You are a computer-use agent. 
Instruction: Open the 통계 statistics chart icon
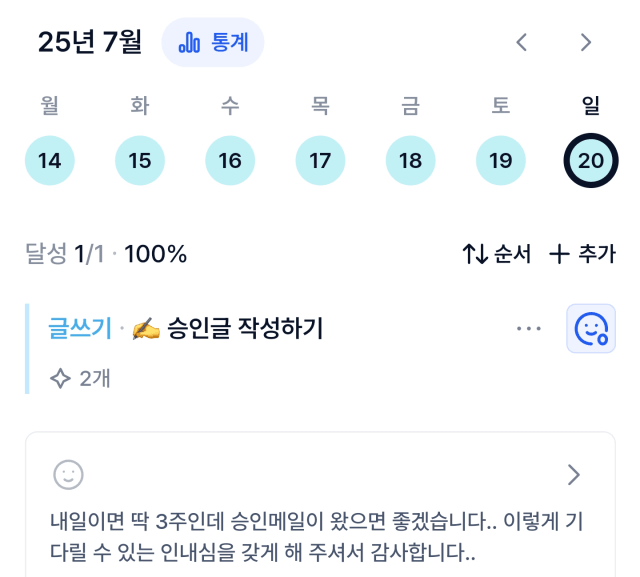(x=189, y=42)
